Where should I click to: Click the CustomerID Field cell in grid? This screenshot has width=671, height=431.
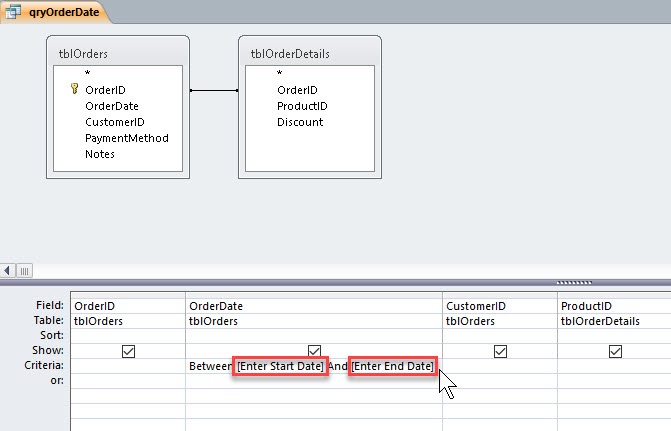coord(500,306)
